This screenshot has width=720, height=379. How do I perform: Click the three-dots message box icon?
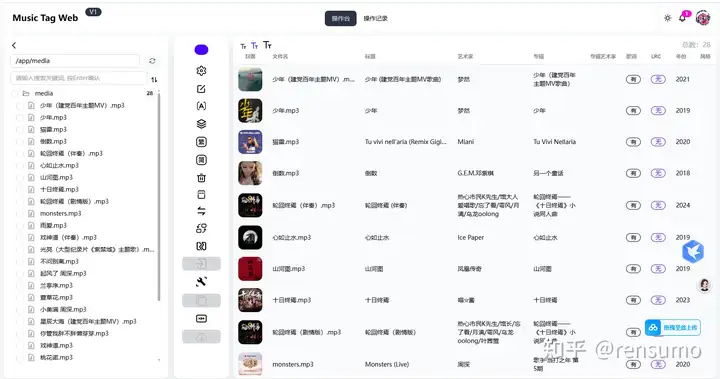[201, 318]
